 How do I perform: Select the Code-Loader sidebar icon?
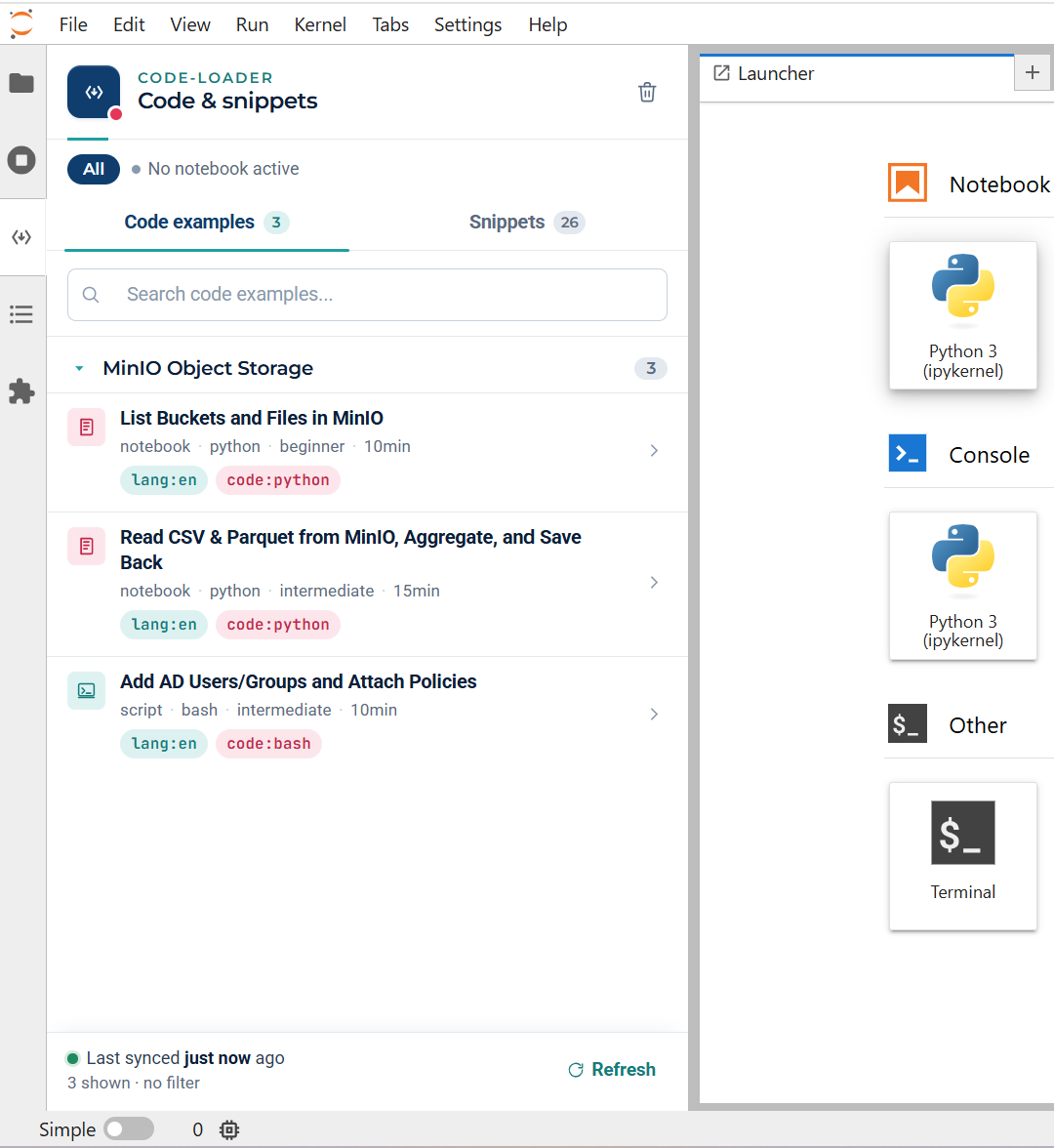21,237
